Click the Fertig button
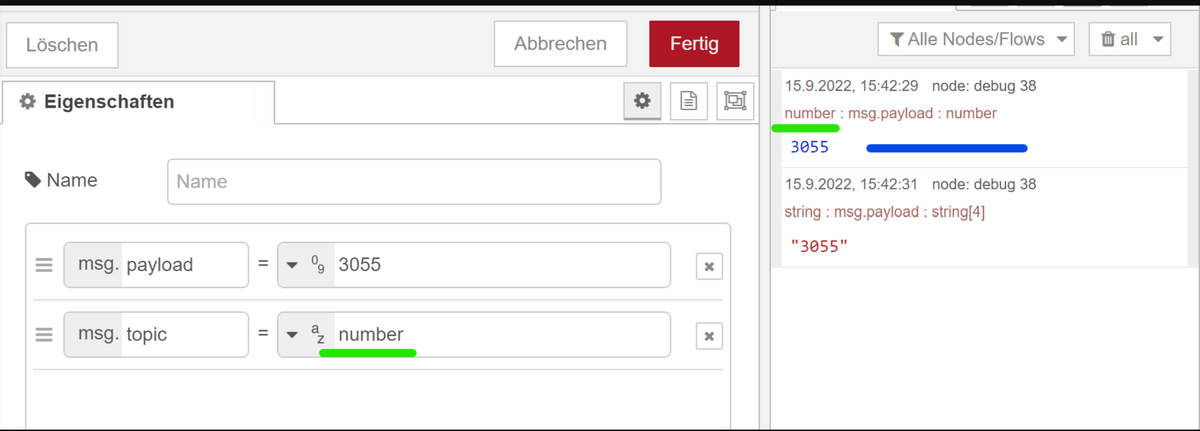This screenshot has height=431, width=1200. point(694,44)
